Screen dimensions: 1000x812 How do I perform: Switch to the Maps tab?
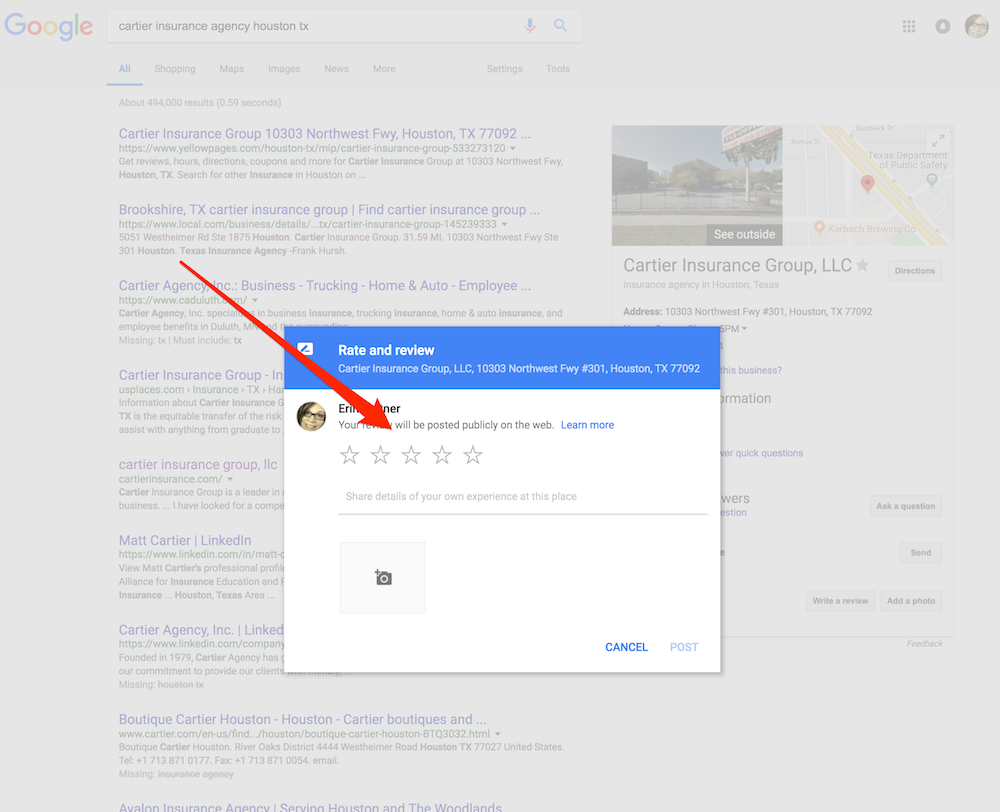click(x=232, y=69)
